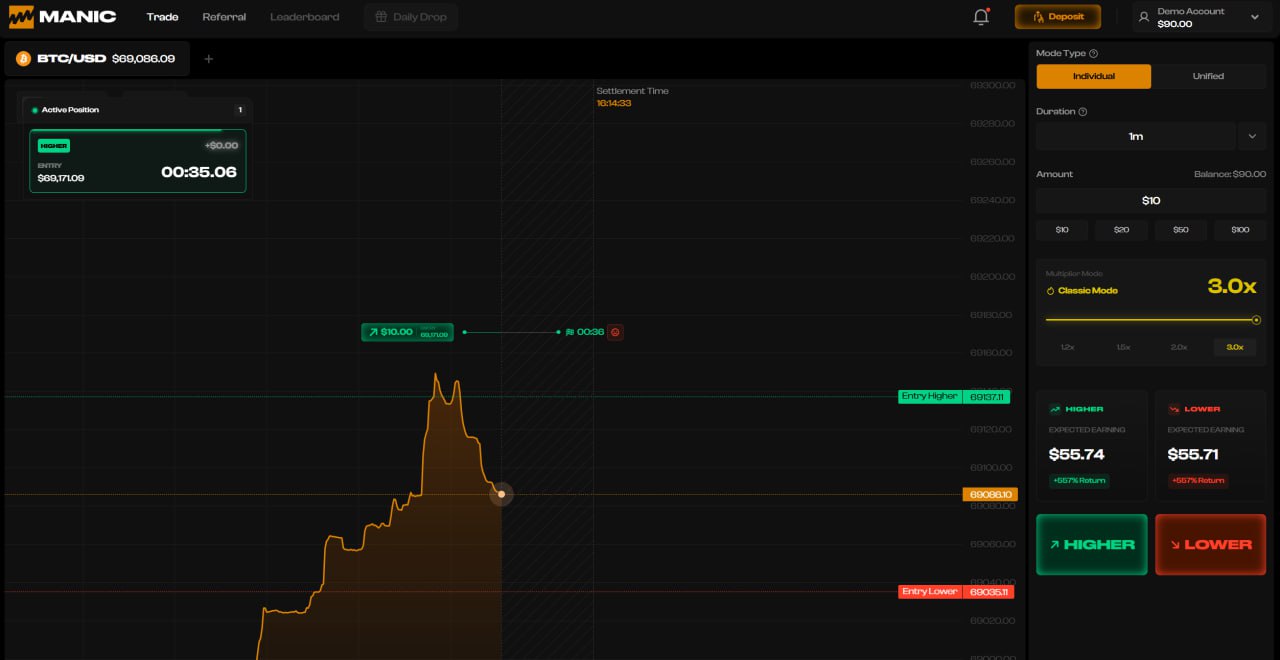Open the Referral tab
The height and width of the screenshot is (660, 1280).
224,17
